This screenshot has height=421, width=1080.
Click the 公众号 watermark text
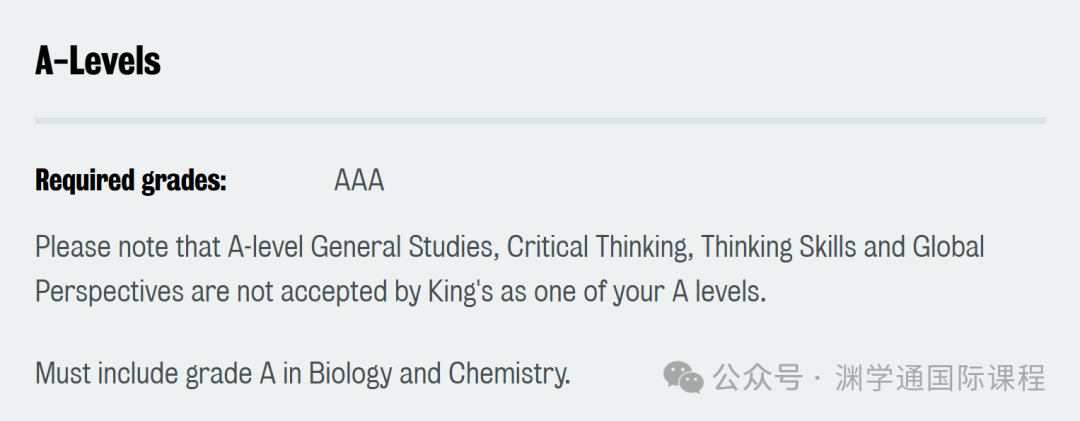click(x=758, y=377)
